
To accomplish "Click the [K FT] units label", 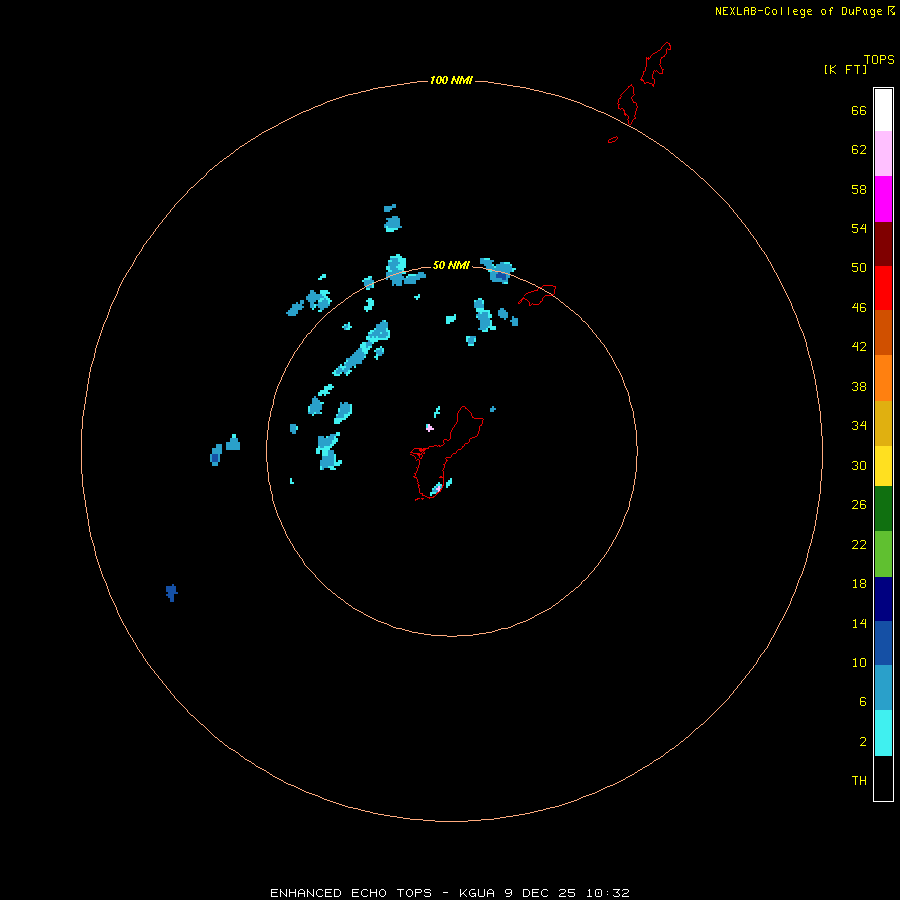I will [845, 70].
